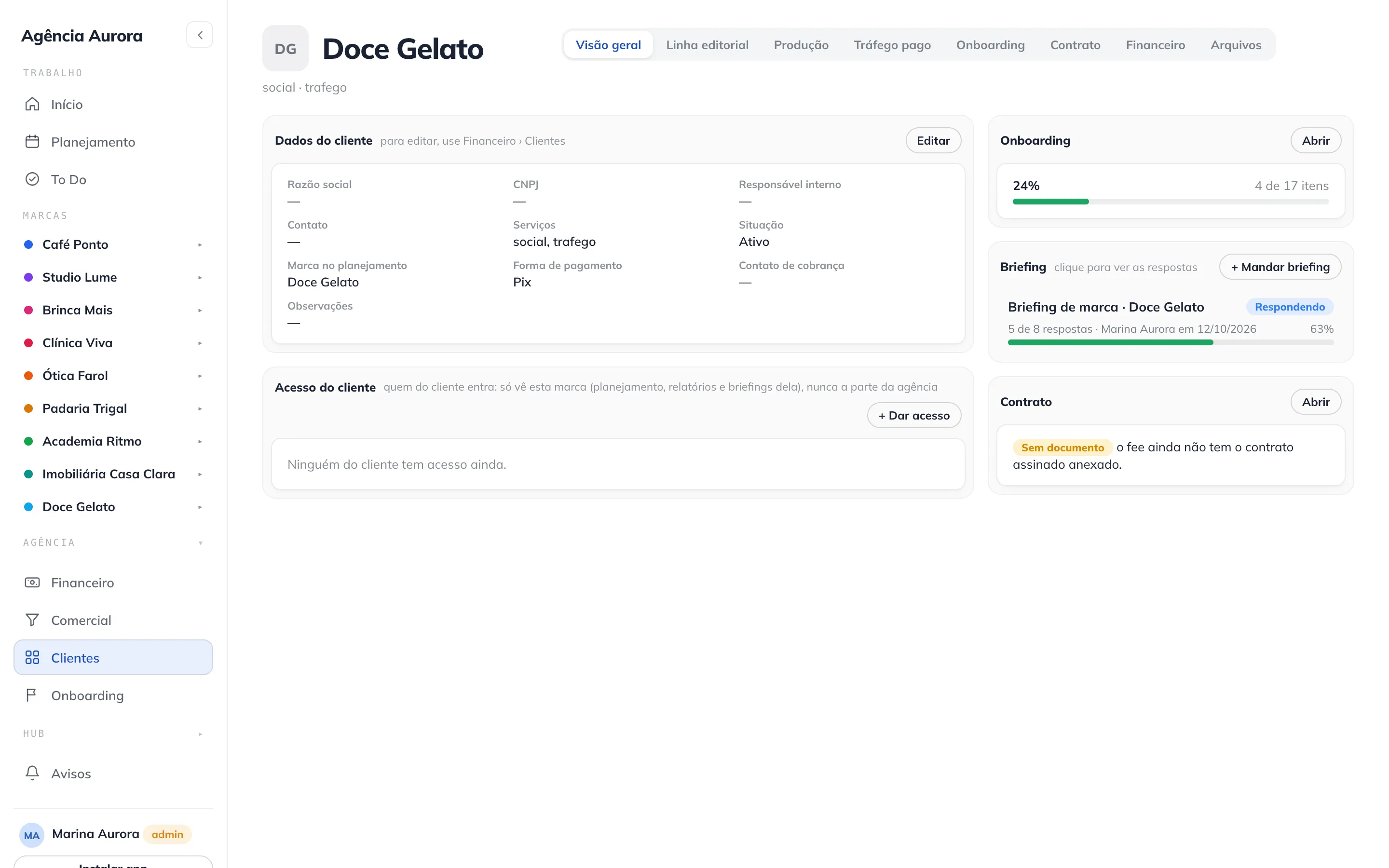This screenshot has width=1389, height=868.
Task: Click the Financeiro money icon in the sidebar
Action: coord(32,583)
